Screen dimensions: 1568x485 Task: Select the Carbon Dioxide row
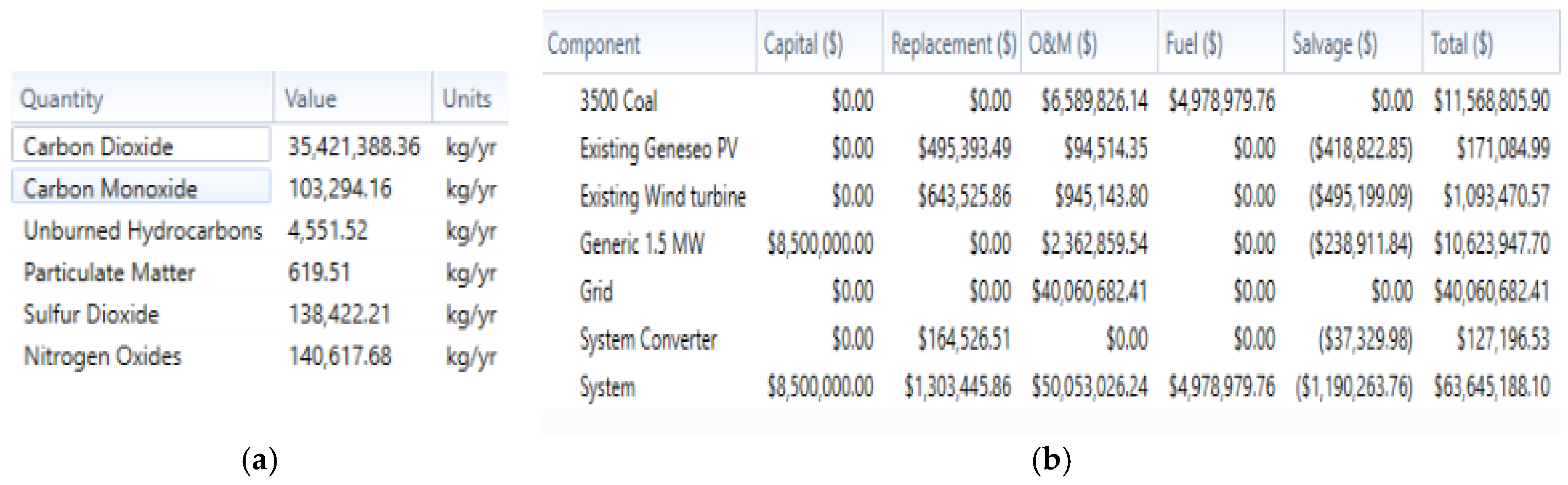click(98, 147)
